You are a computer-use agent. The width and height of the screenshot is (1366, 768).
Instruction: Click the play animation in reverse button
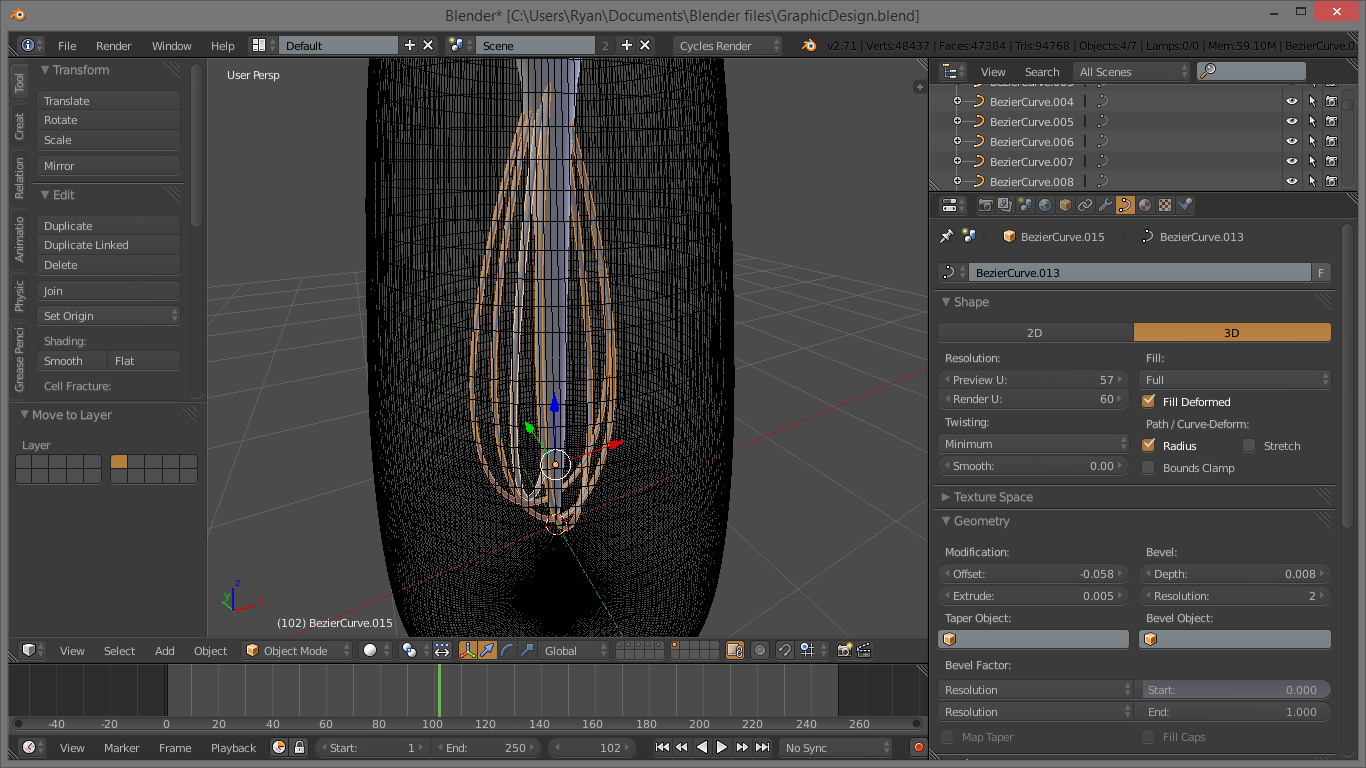[x=702, y=747]
